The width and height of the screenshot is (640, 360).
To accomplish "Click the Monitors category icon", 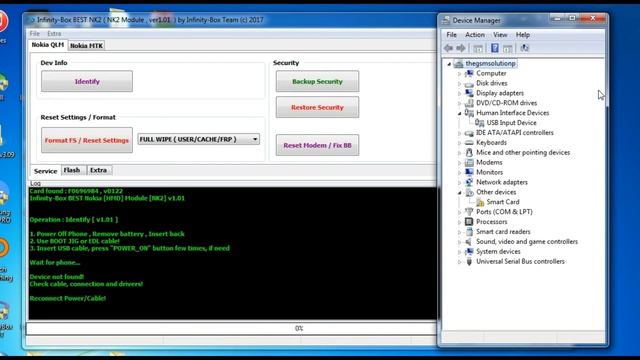I will click(469, 172).
